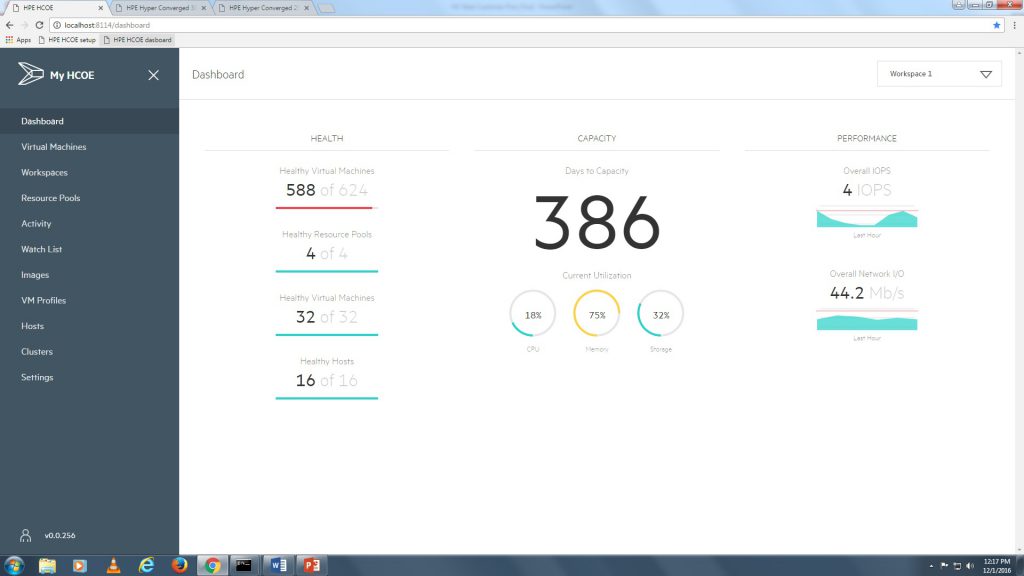This screenshot has height=576, width=1024.
Task: Click the HEALTH section heading
Action: tap(327, 138)
